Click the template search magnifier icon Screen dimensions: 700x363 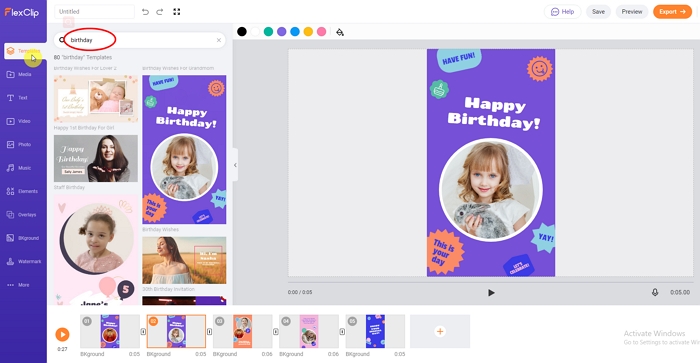click(62, 40)
